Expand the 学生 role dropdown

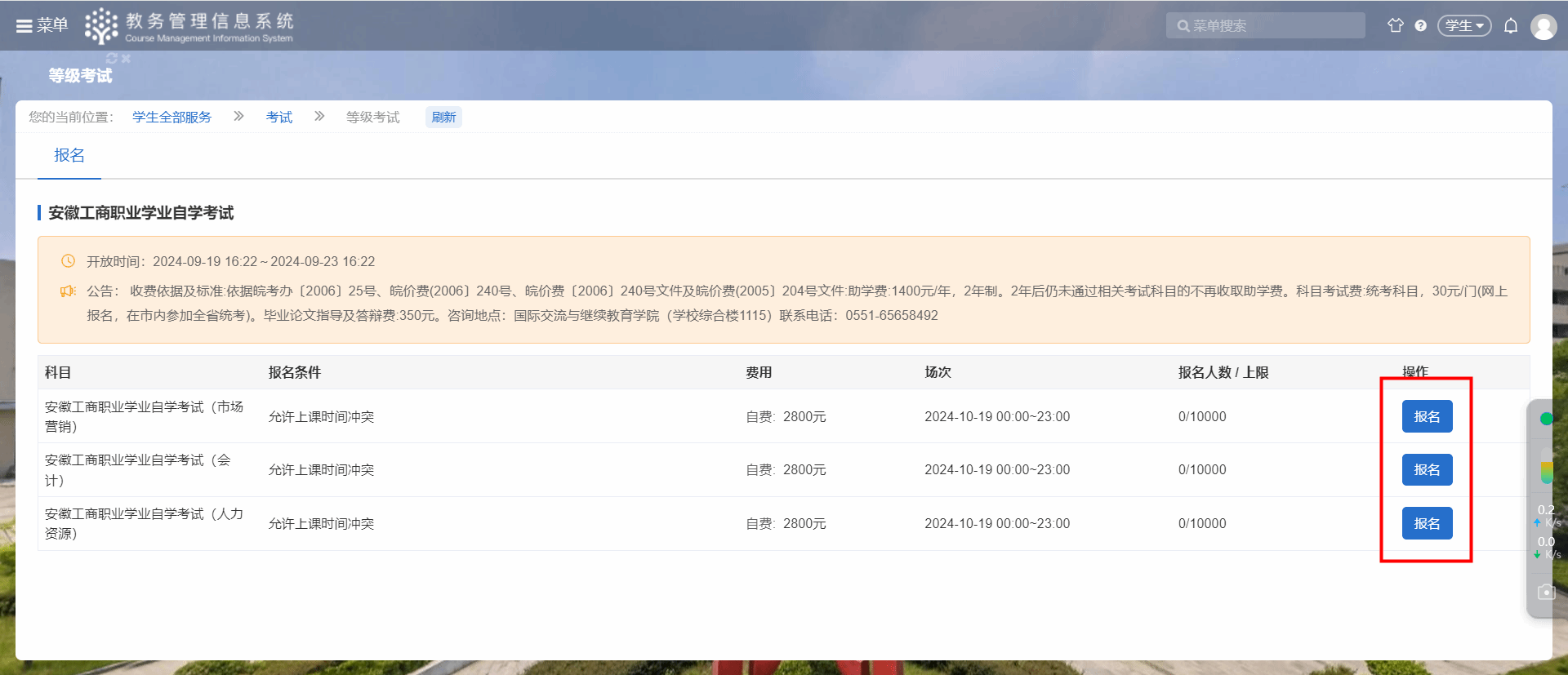(x=1463, y=26)
